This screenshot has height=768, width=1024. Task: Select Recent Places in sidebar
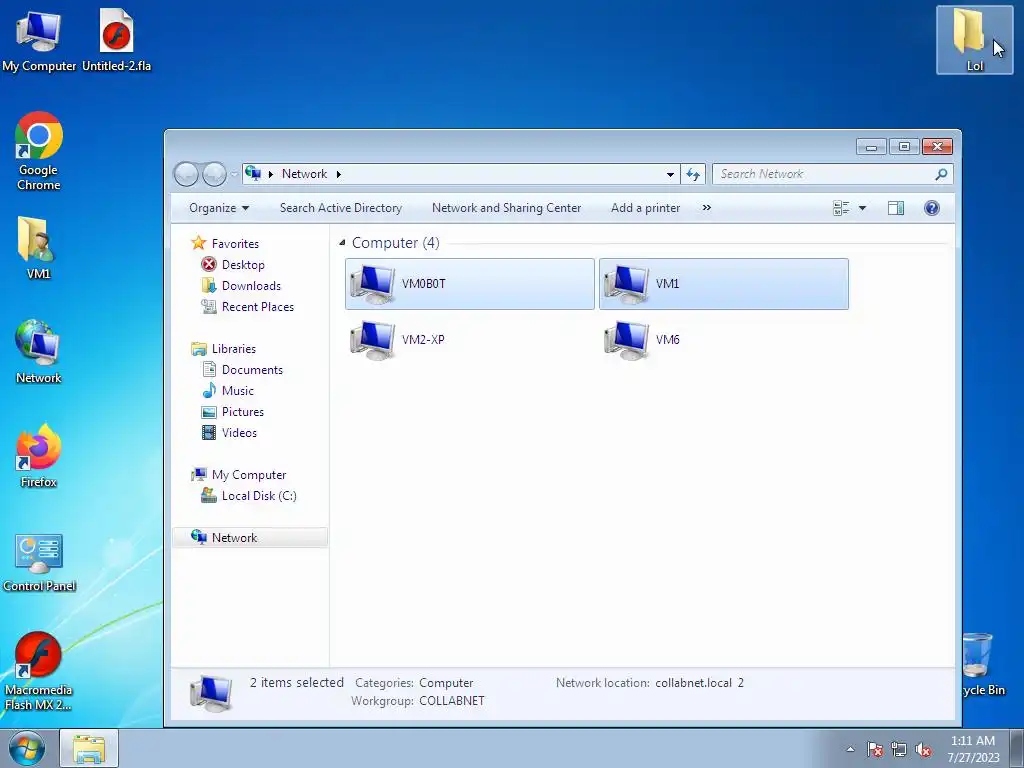257,306
